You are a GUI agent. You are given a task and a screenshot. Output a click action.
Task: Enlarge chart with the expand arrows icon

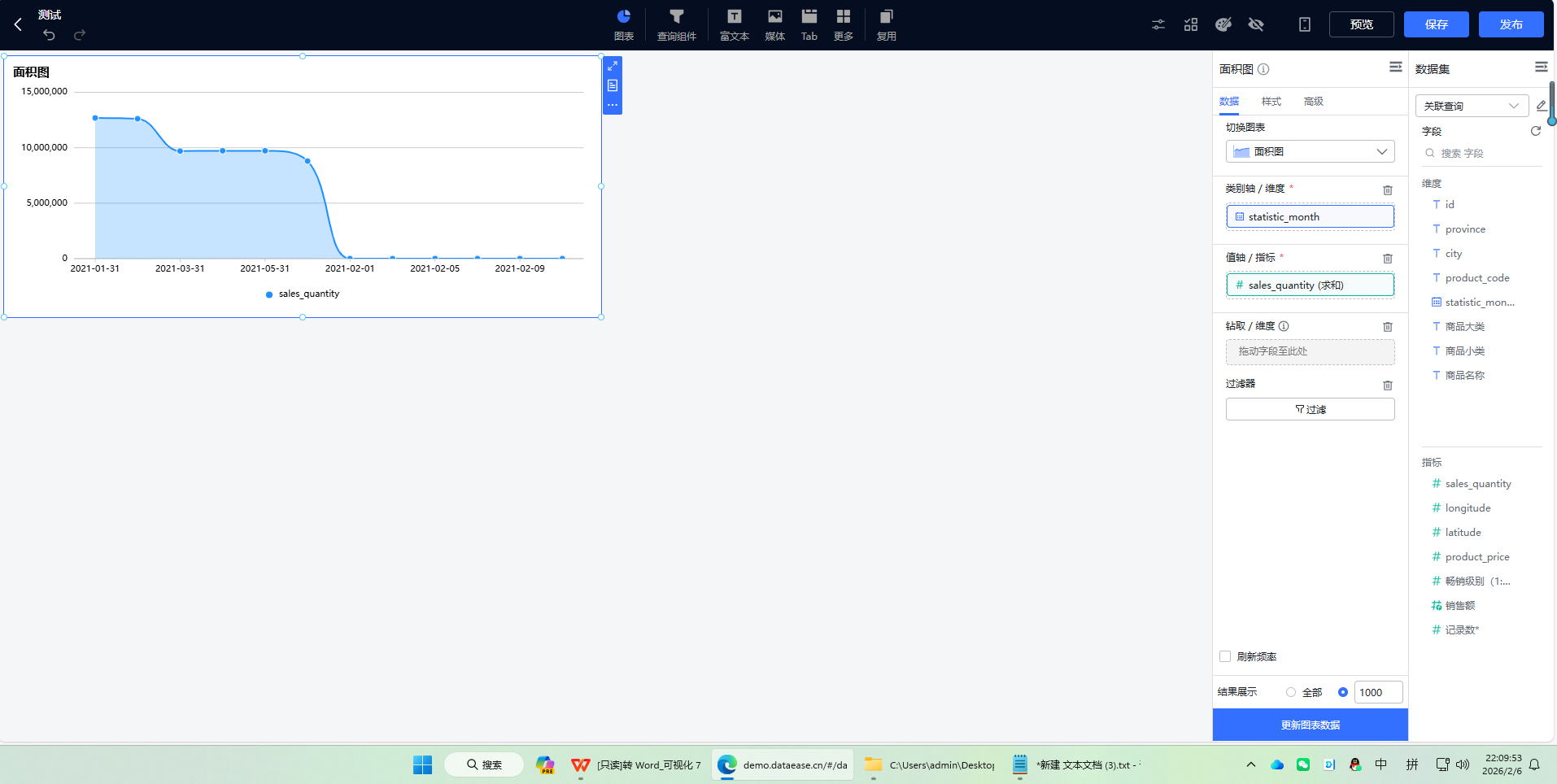[613, 66]
